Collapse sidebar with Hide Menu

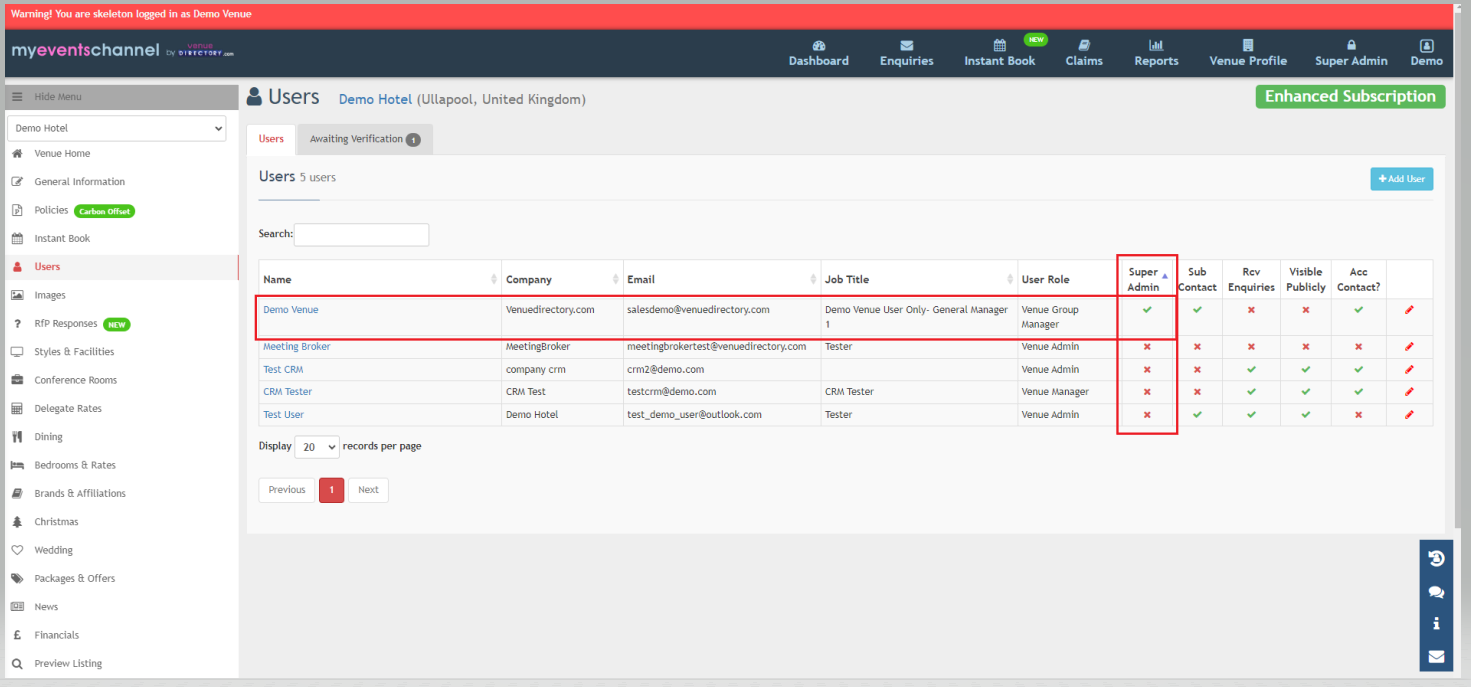[x=122, y=97]
